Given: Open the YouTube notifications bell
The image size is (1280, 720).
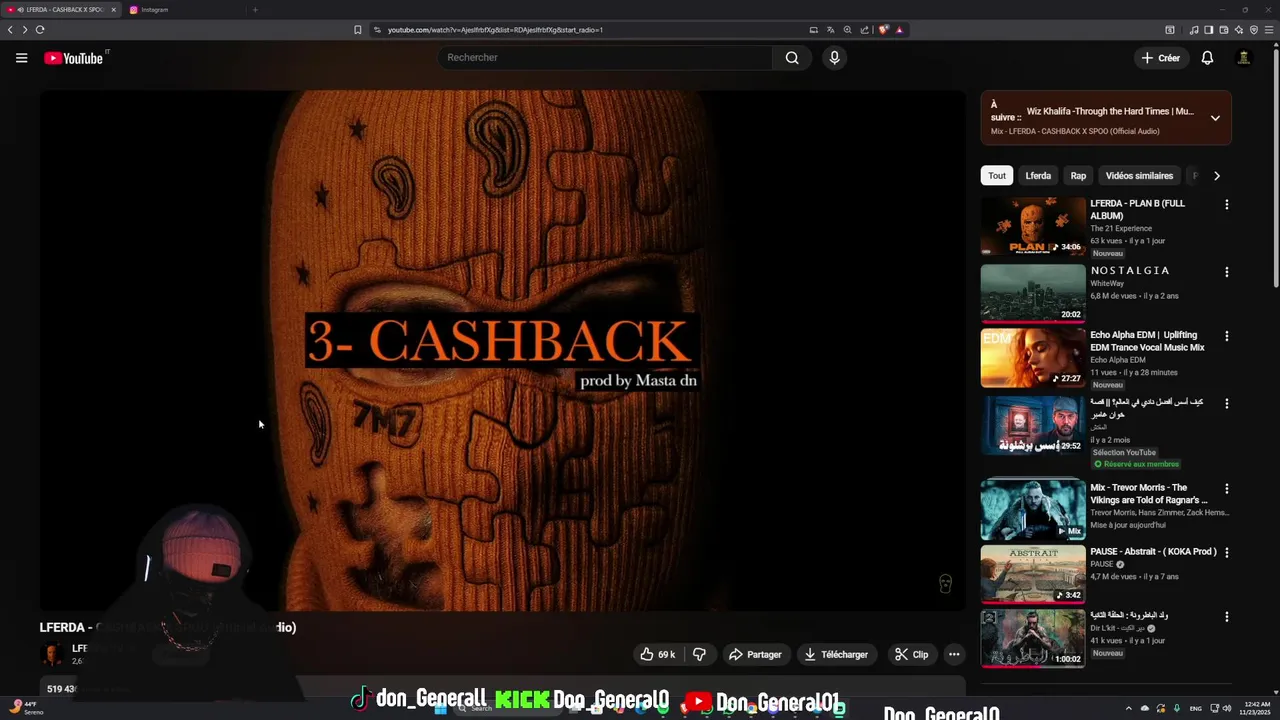Looking at the screenshot, I should pyautogui.click(x=1207, y=58).
